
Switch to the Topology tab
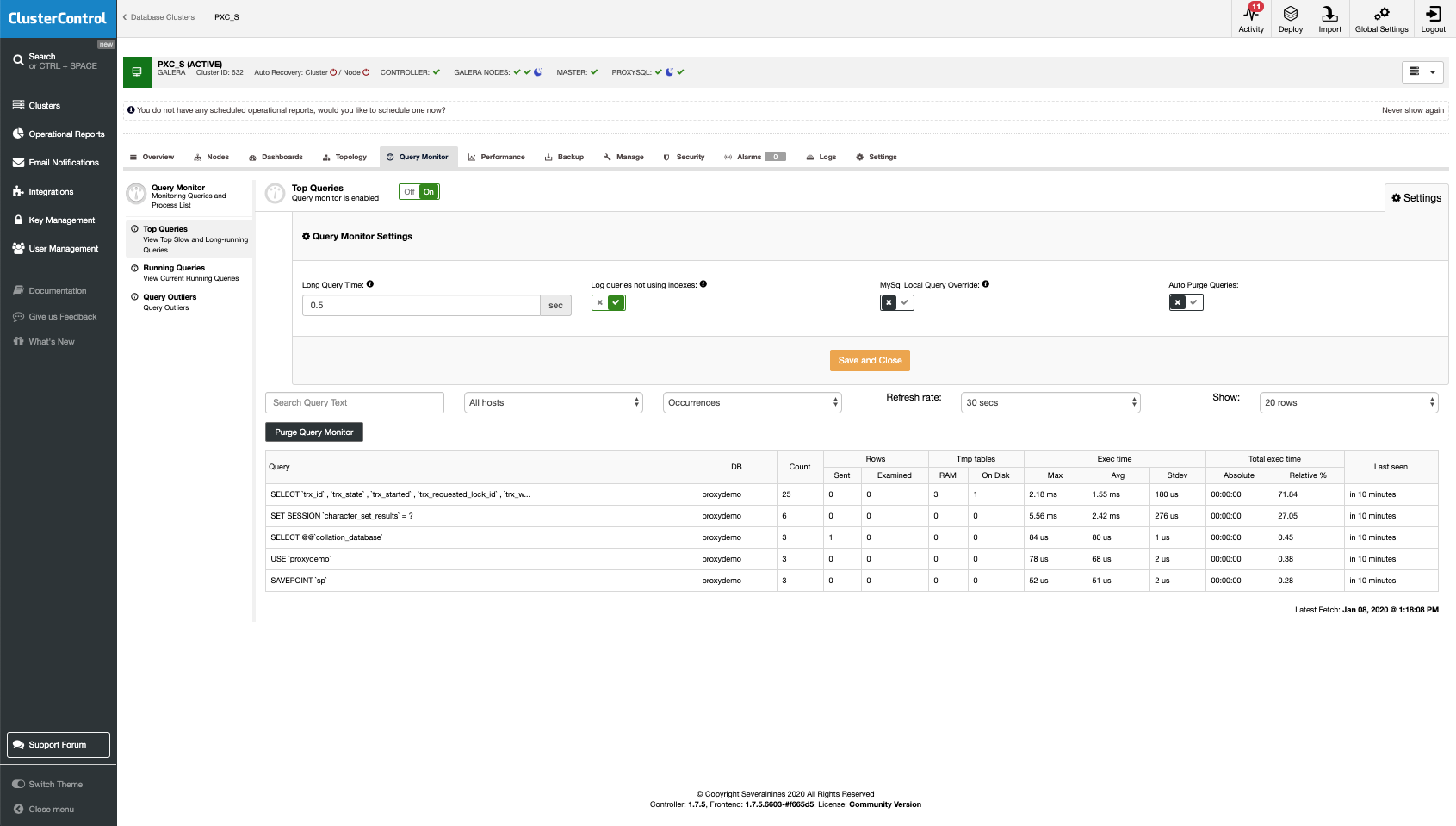tap(344, 157)
